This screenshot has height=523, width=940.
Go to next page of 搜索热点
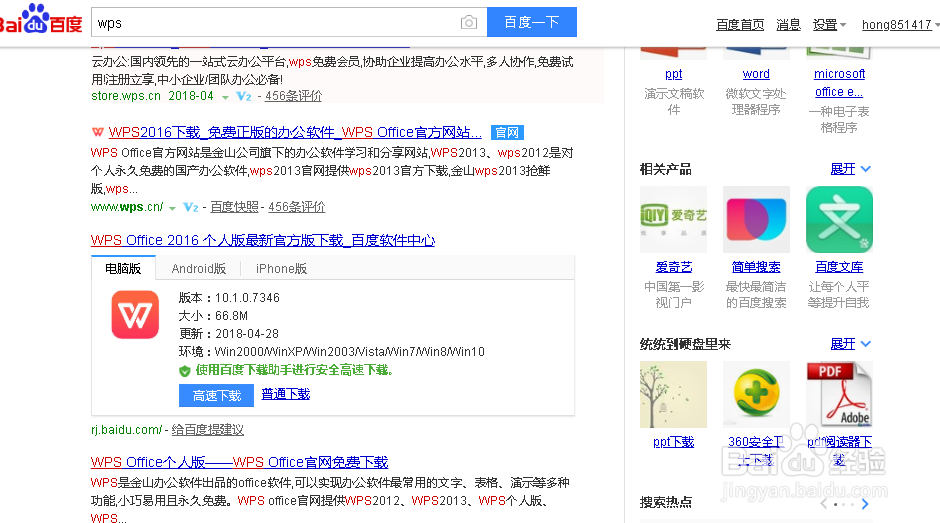864,504
